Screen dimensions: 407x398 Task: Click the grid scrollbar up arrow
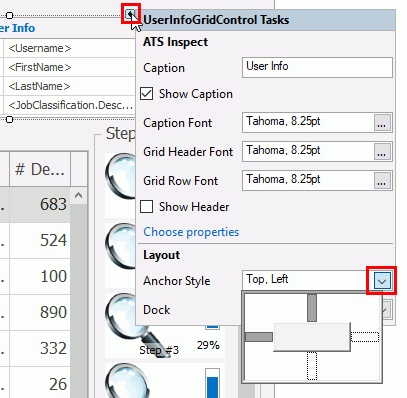78,195
